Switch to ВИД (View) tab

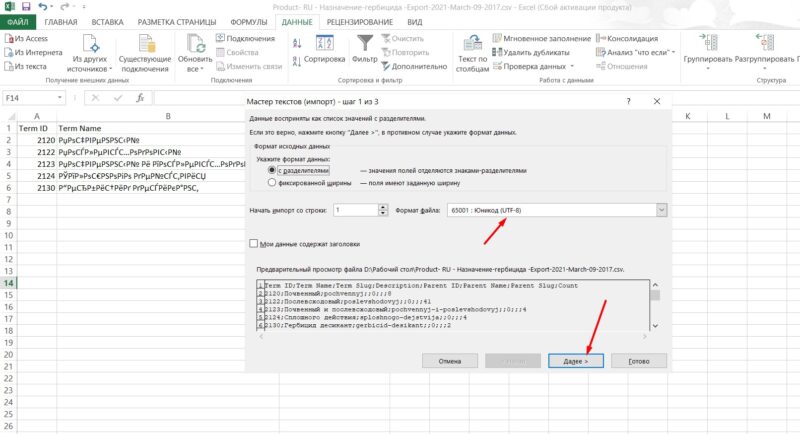point(415,22)
